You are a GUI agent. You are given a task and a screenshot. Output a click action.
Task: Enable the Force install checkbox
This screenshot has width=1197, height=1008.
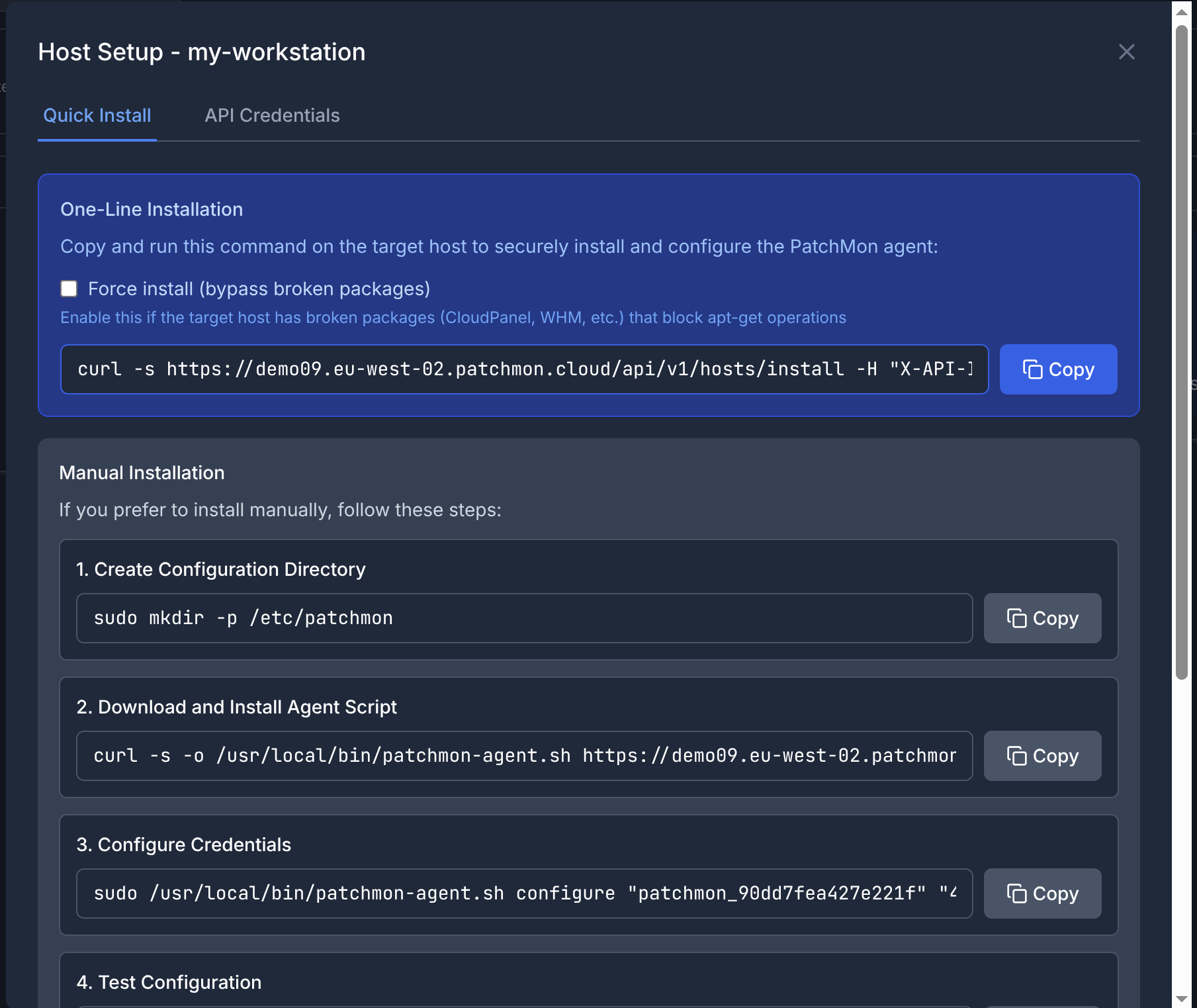(x=69, y=289)
